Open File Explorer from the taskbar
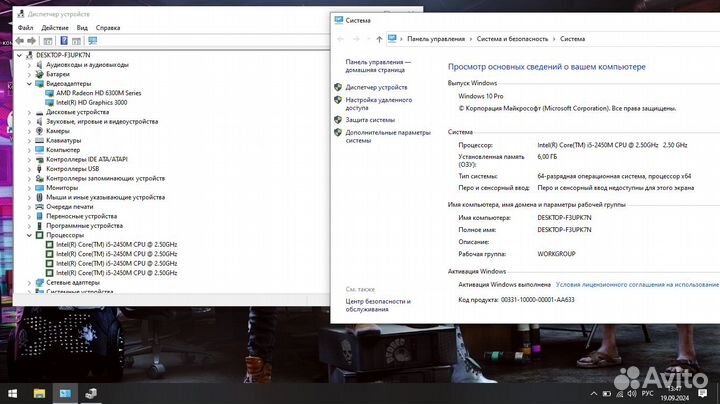This screenshot has width=720, height=404. [x=39, y=393]
